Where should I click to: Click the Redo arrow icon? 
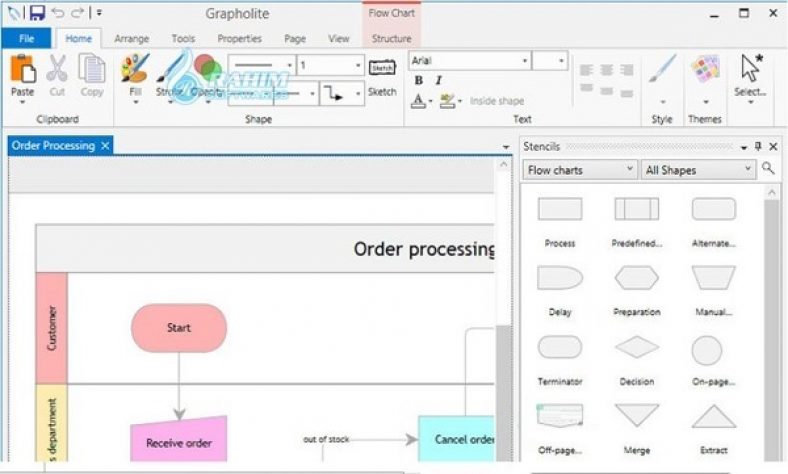[x=77, y=13]
